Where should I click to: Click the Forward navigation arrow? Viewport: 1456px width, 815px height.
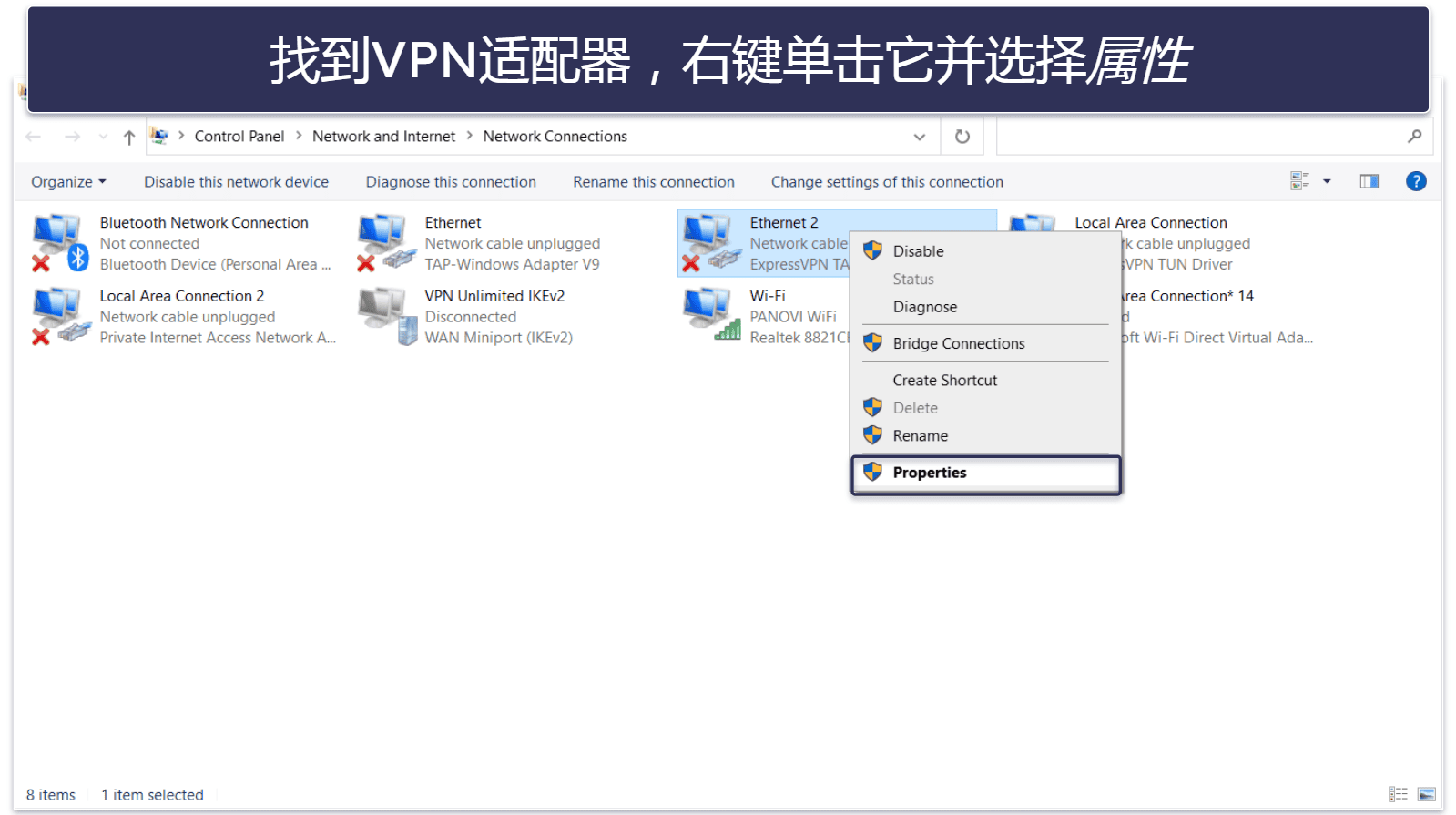point(72,137)
